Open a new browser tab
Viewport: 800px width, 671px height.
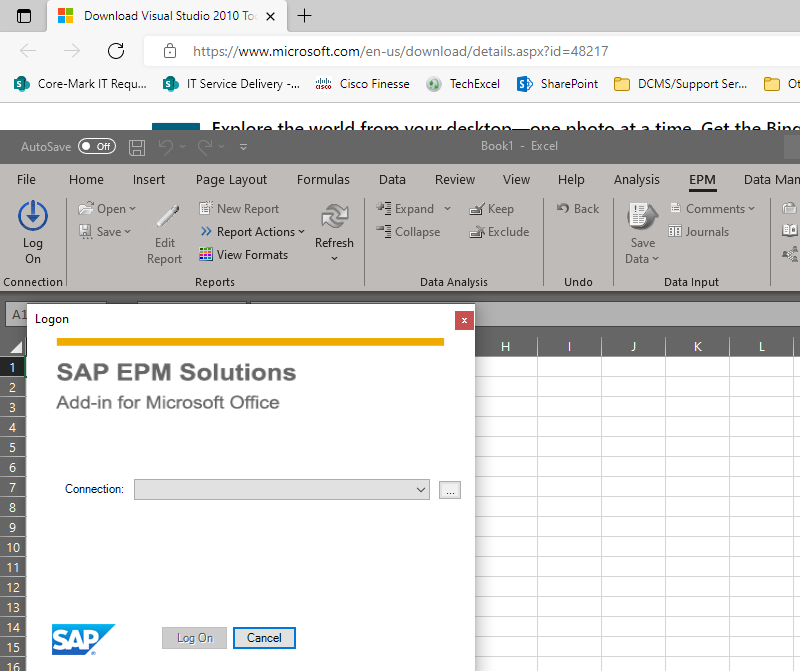(304, 16)
